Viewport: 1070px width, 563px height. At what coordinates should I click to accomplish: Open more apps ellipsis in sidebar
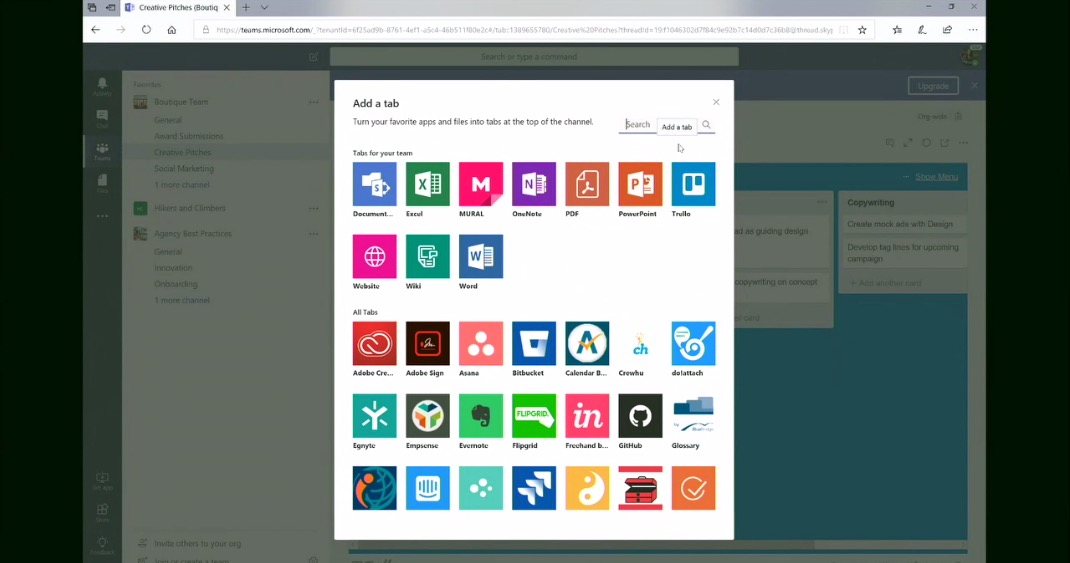(x=102, y=216)
